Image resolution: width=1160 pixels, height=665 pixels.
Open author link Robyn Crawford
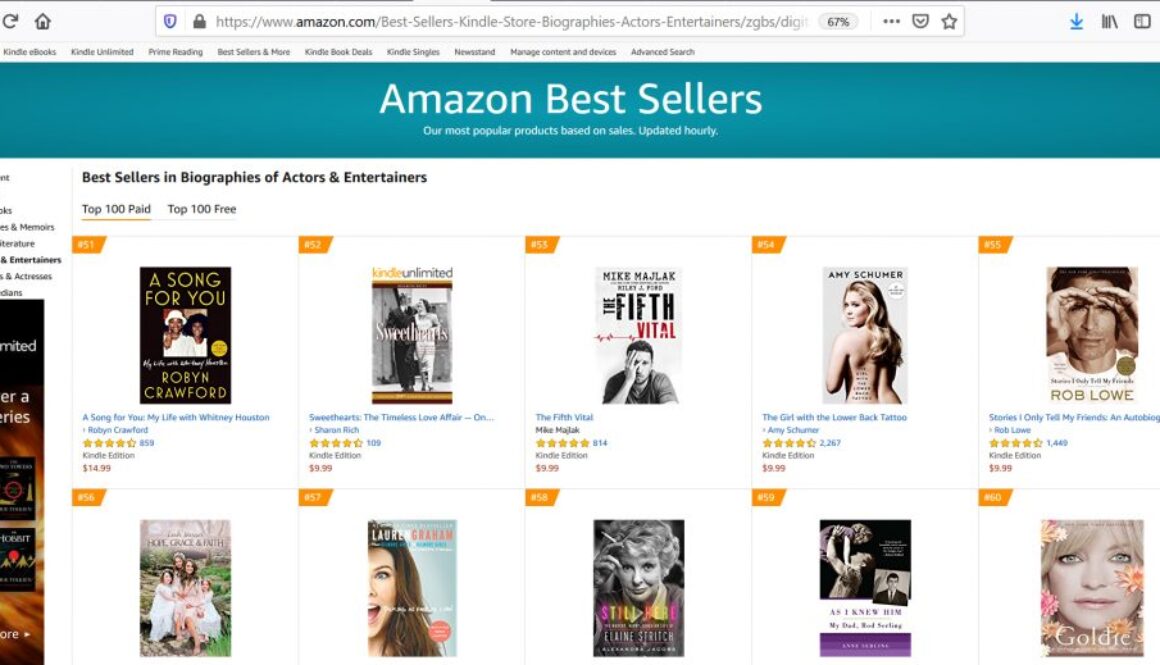point(117,430)
